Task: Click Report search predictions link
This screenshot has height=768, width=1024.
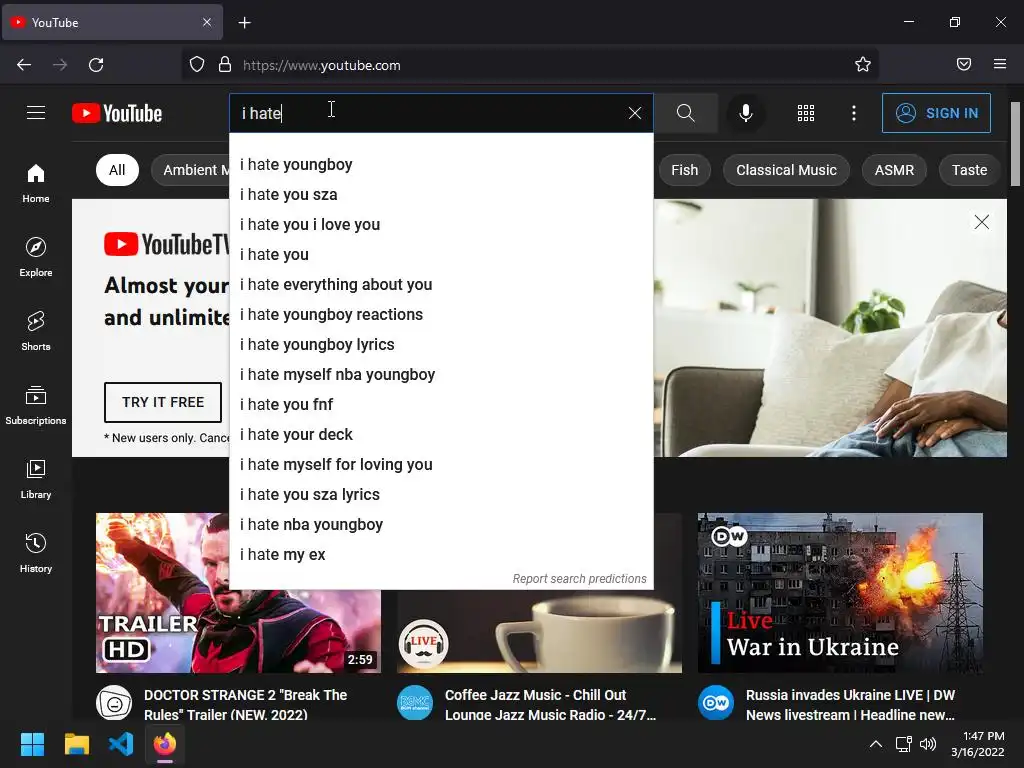Action: 579,579
